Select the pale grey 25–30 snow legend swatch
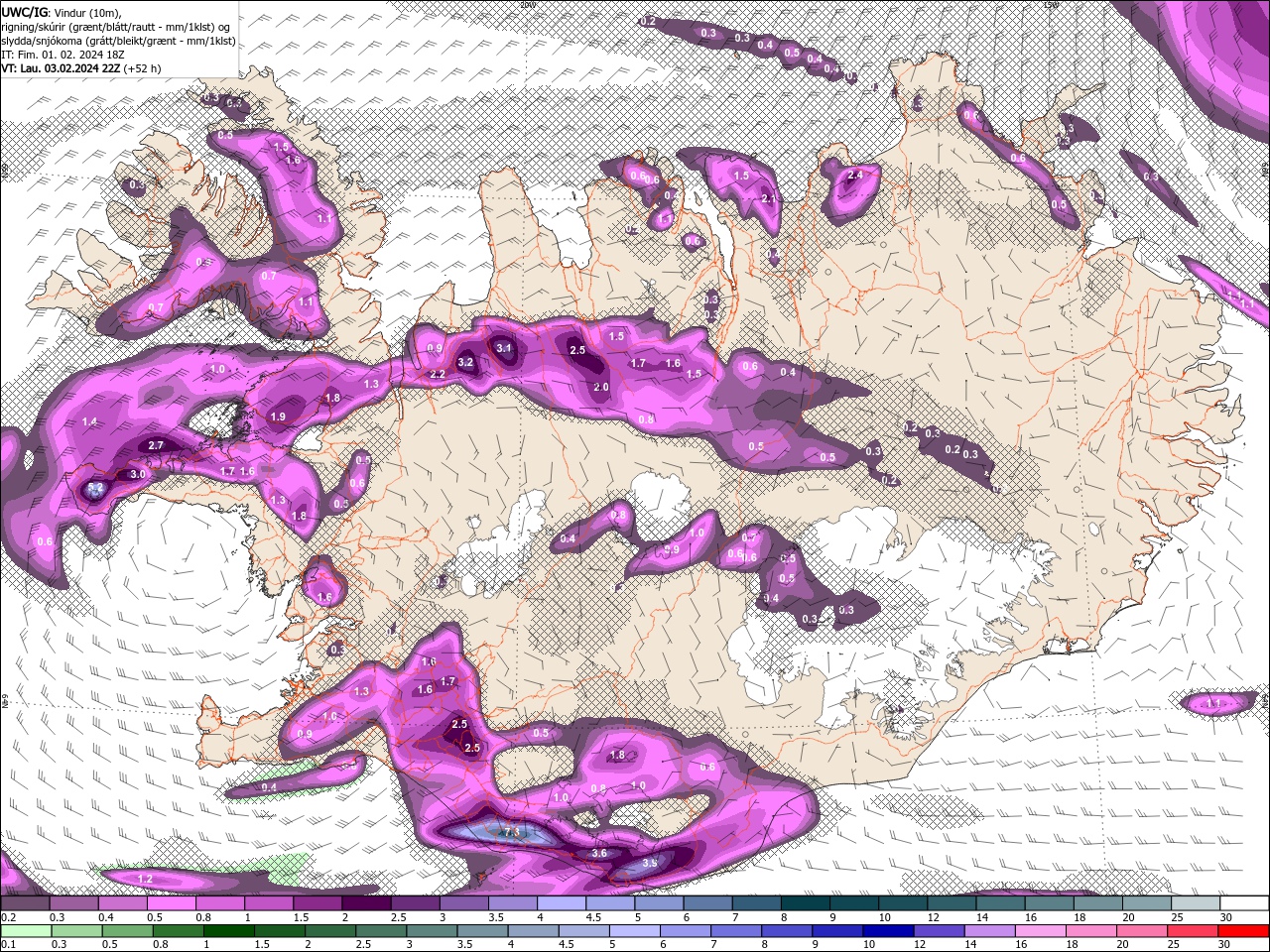The width and height of the screenshot is (1270, 952). 1197,903
